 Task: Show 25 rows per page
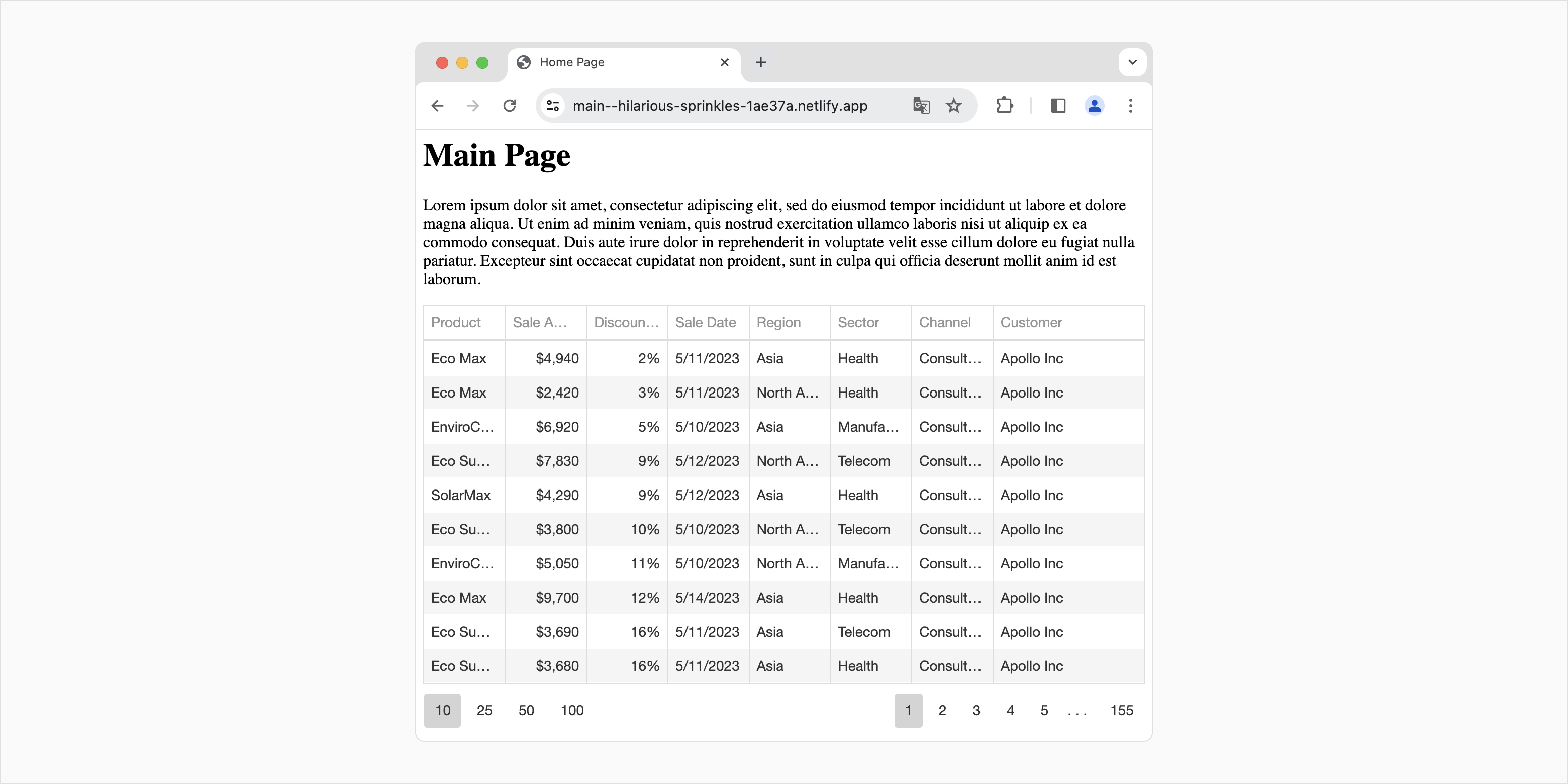click(484, 710)
